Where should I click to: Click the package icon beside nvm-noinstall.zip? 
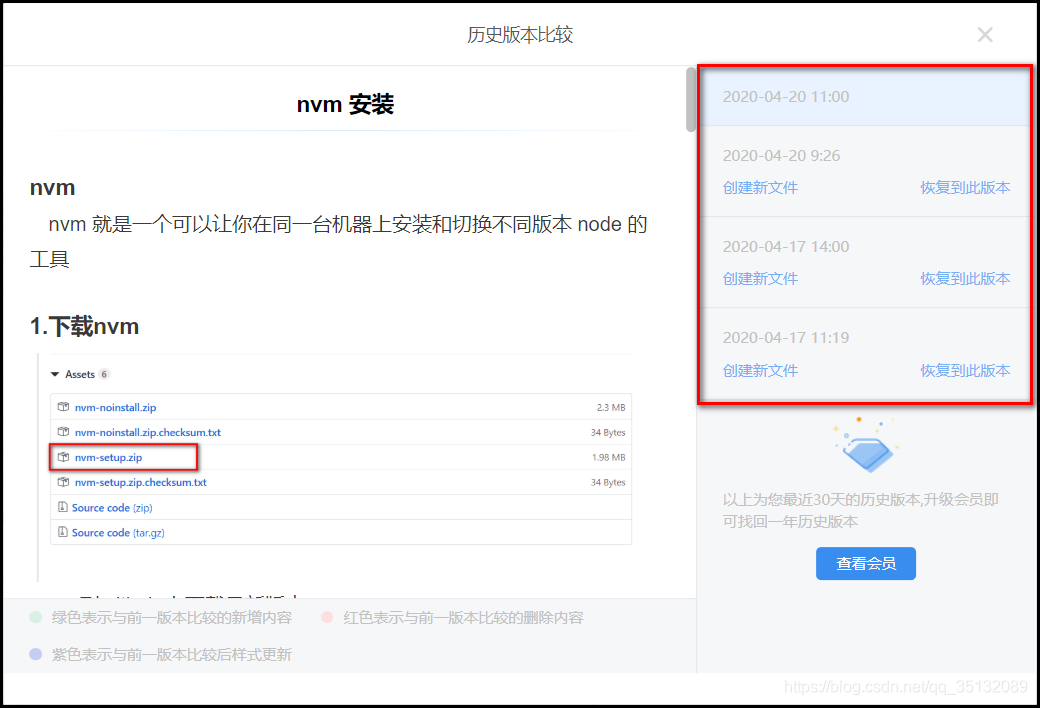coord(63,407)
